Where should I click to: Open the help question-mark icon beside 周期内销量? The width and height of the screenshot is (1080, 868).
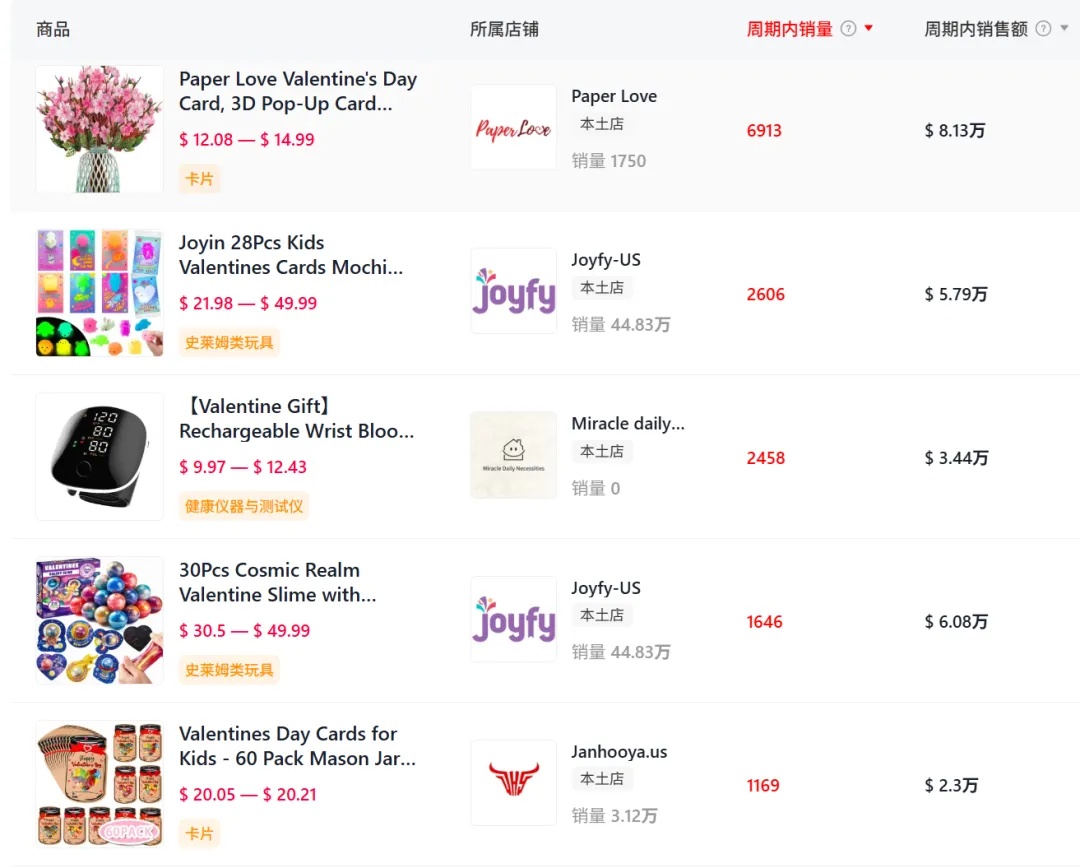(x=848, y=29)
